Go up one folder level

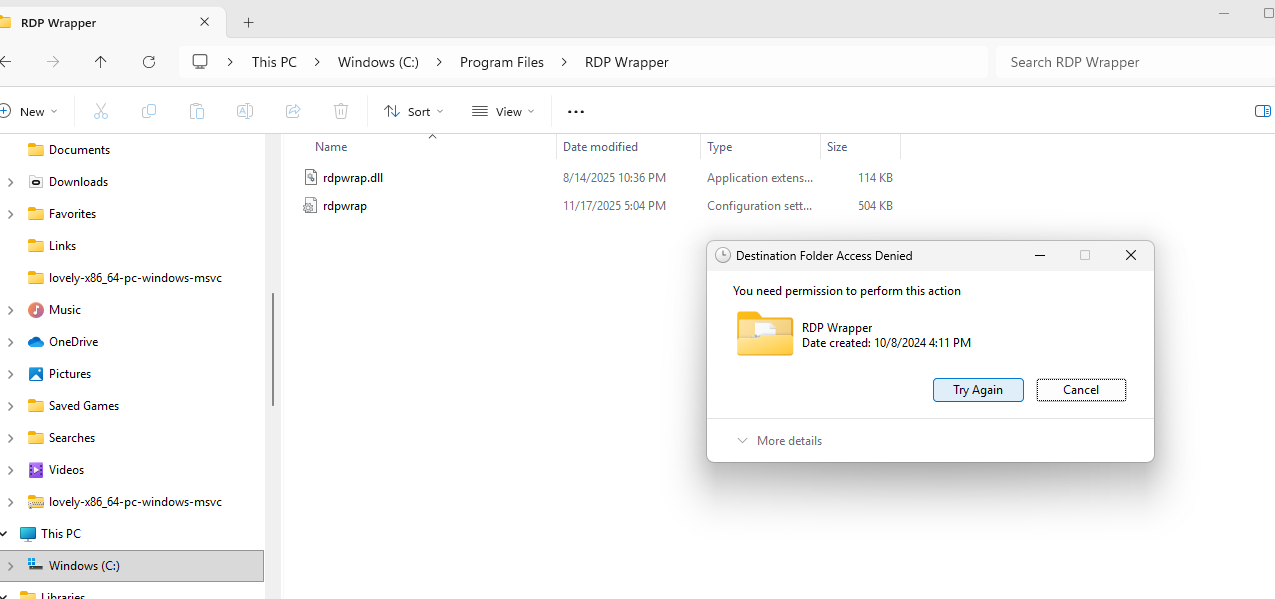pos(101,62)
